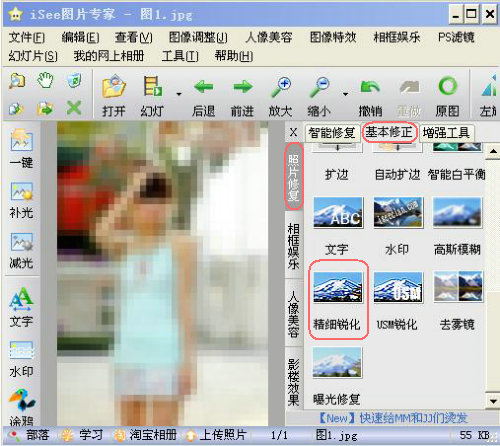
Task: Expand the dropdown arrow beside 缩小
Action: point(345,94)
